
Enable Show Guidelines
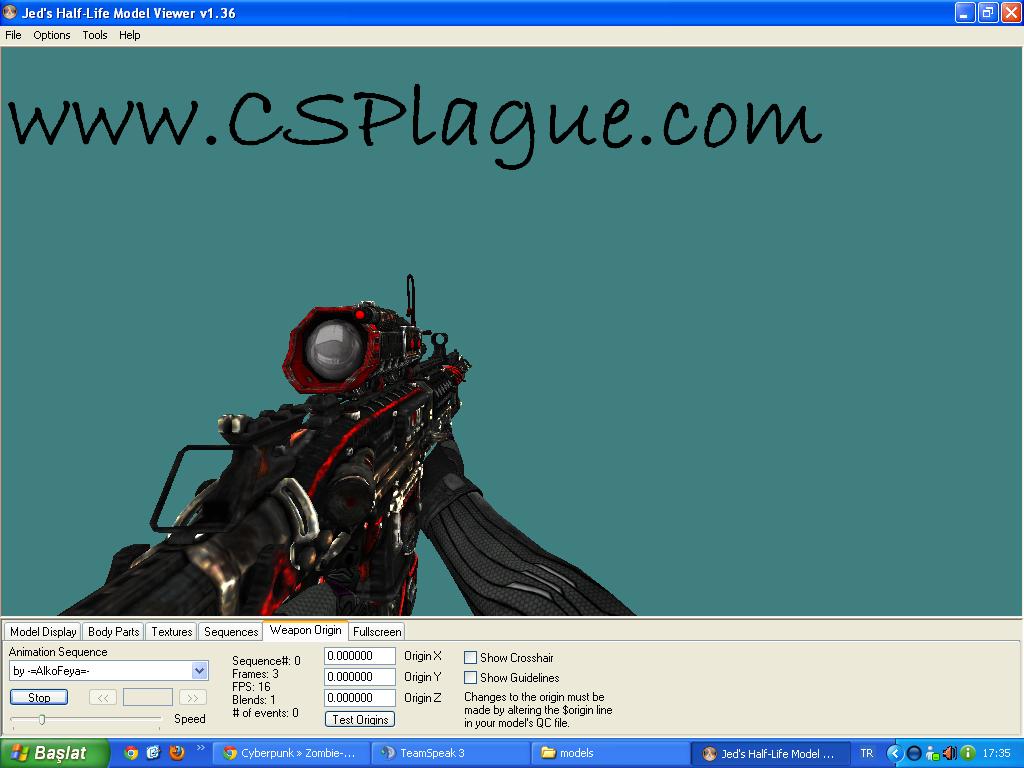(469, 677)
